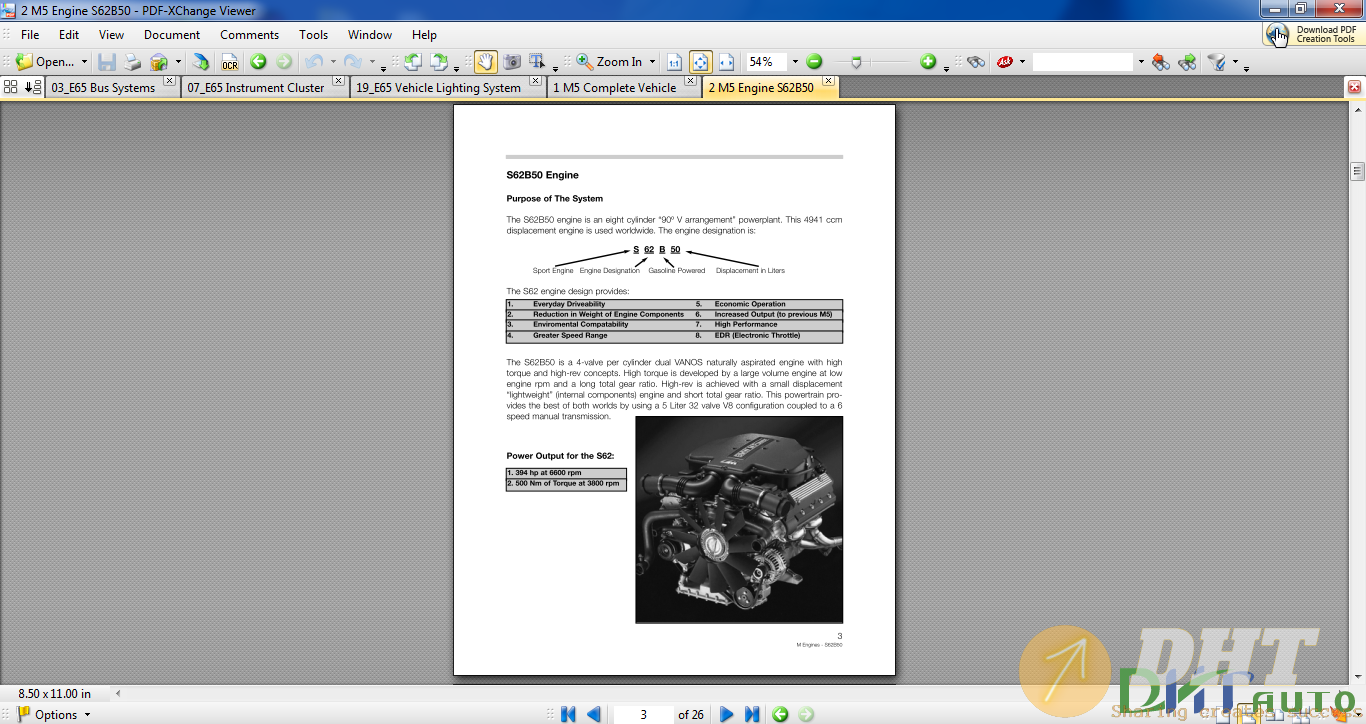This screenshot has height=724, width=1366.
Task: Open the Edit menu
Action: click(x=69, y=34)
